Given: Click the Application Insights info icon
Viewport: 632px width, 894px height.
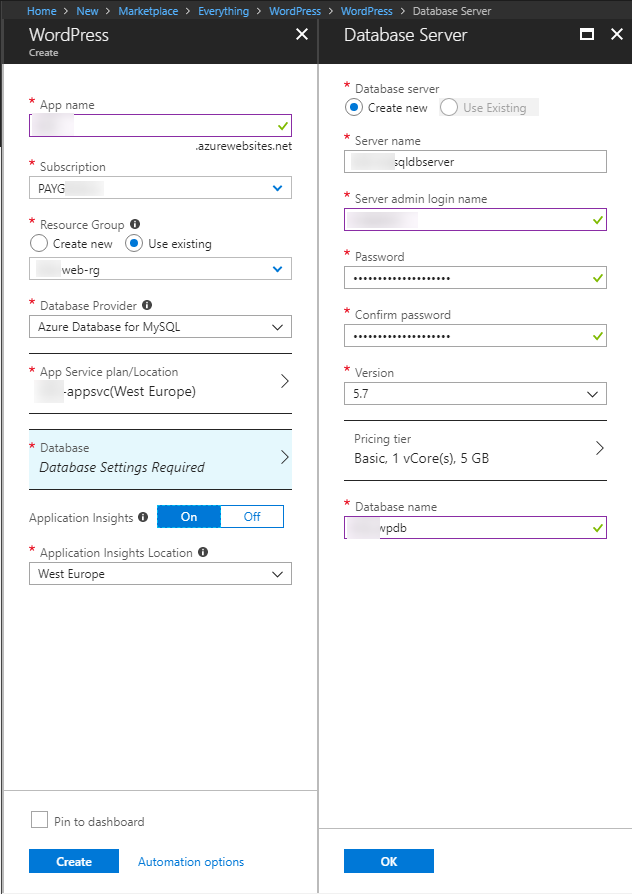Looking at the screenshot, I should tap(143, 517).
